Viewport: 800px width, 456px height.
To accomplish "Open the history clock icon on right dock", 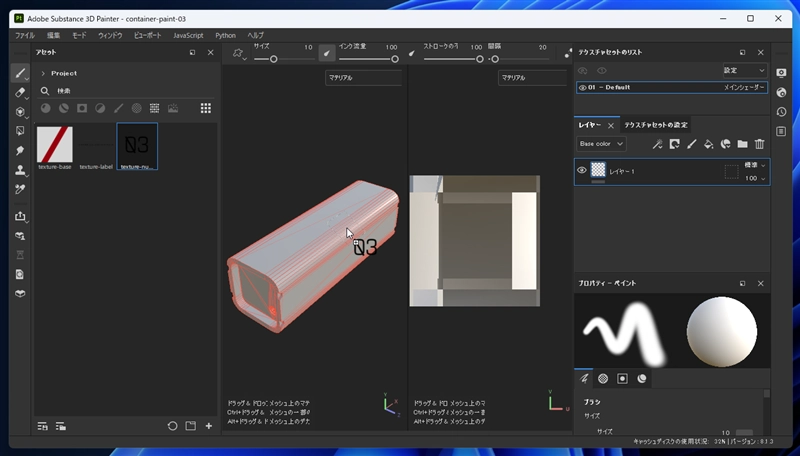I will (x=781, y=111).
